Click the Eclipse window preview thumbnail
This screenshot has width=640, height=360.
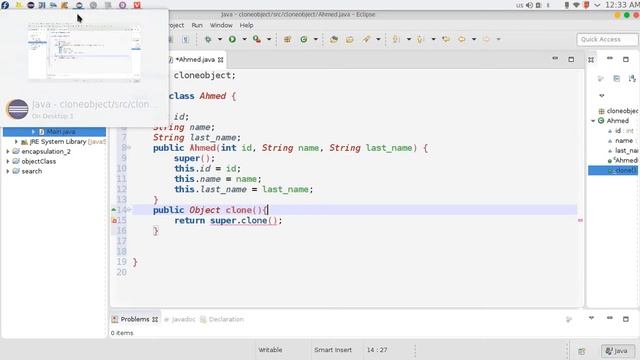[x=84, y=53]
